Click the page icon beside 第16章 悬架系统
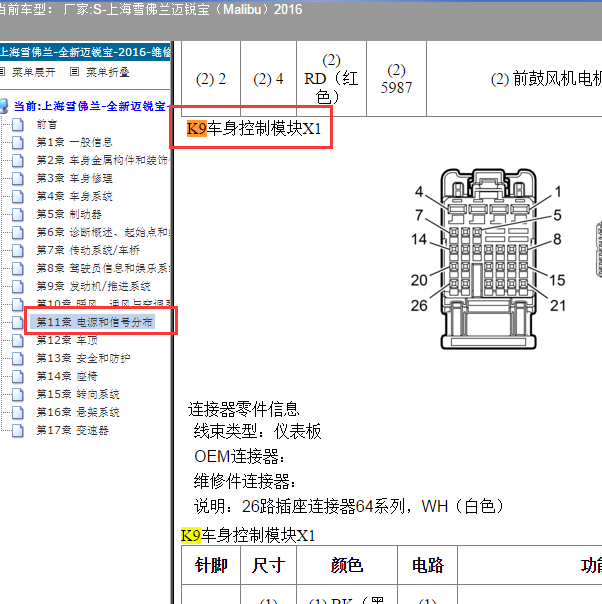Screen dimensions: 602x604 pos(18,413)
